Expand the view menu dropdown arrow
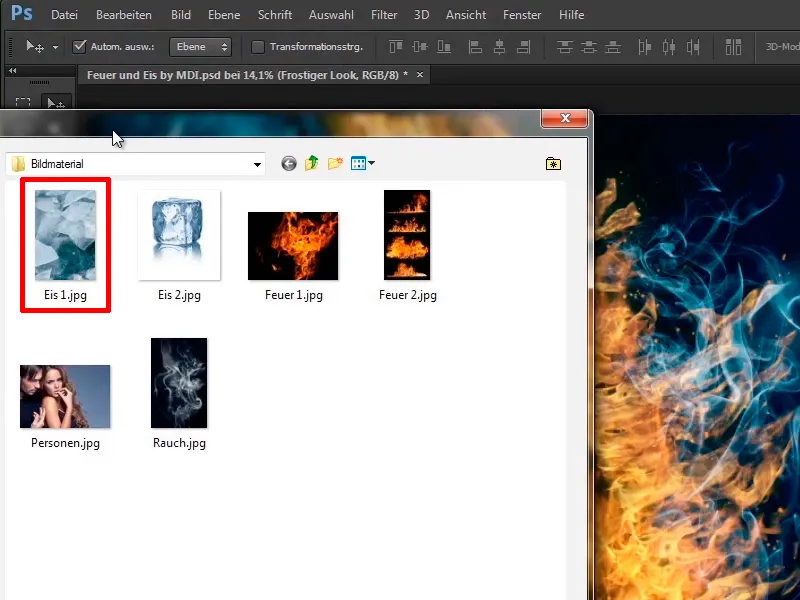The height and width of the screenshot is (600, 800). tap(371, 163)
